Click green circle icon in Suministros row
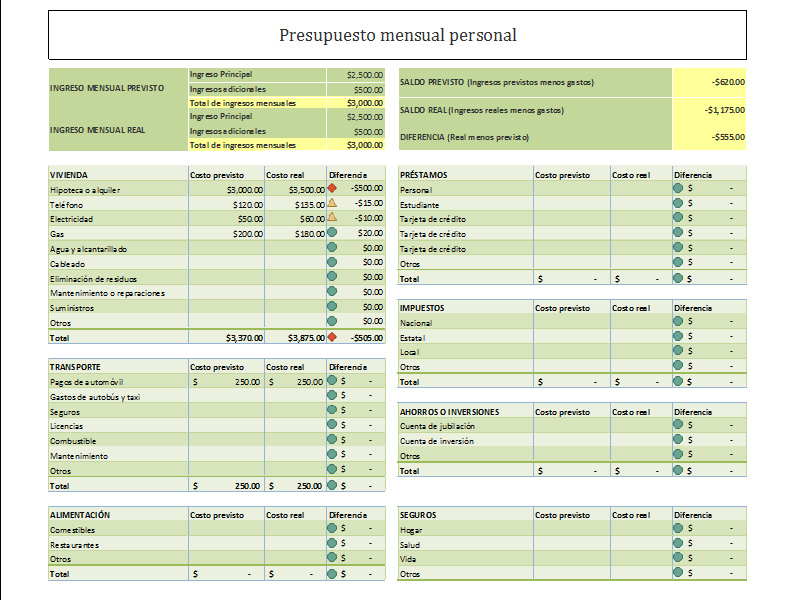Screen dimensions: 800x600 (x=332, y=306)
